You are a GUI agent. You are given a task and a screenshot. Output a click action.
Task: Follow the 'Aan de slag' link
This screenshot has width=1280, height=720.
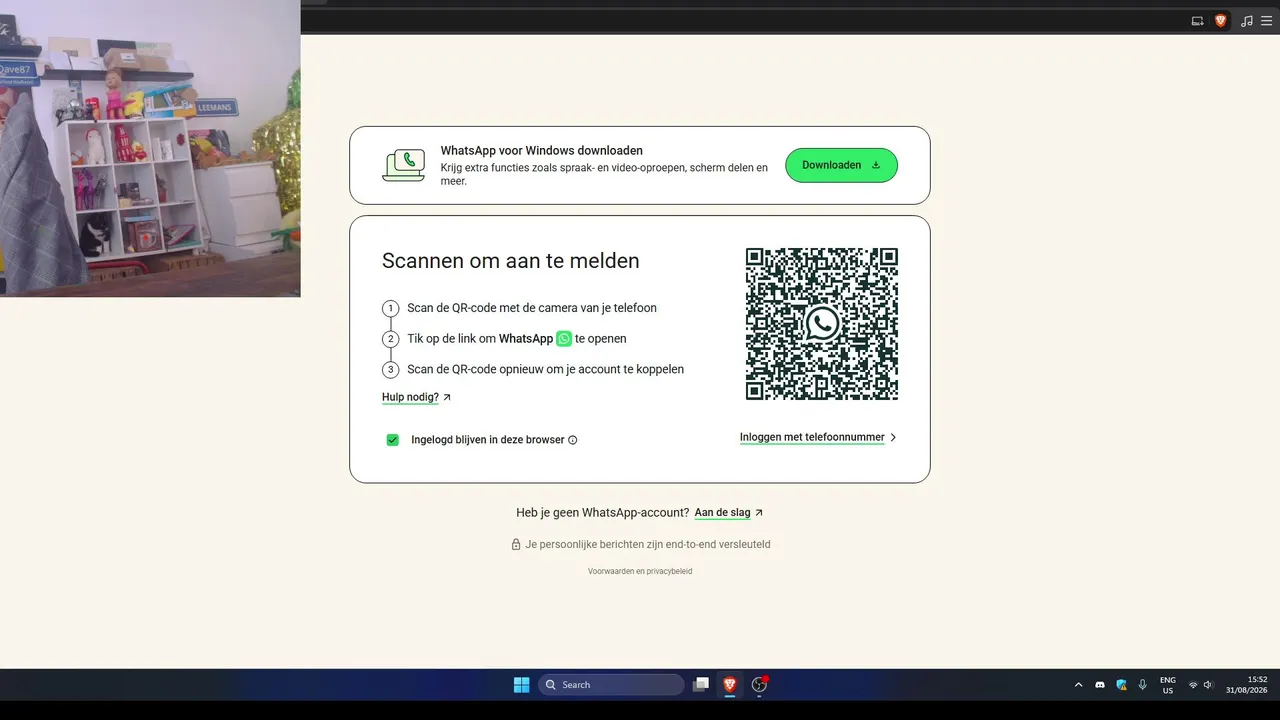click(729, 513)
